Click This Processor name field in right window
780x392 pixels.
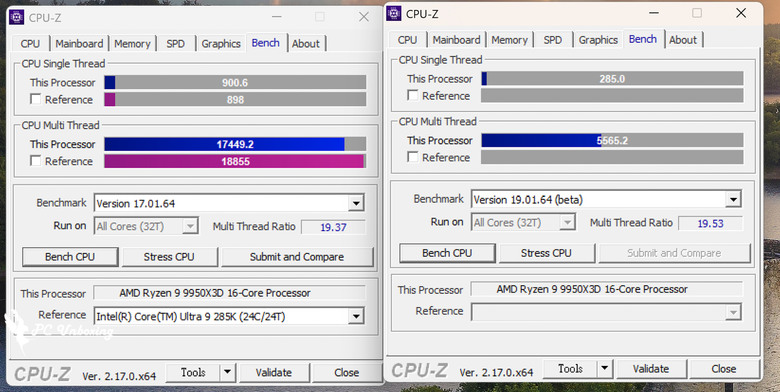click(x=606, y=289)
